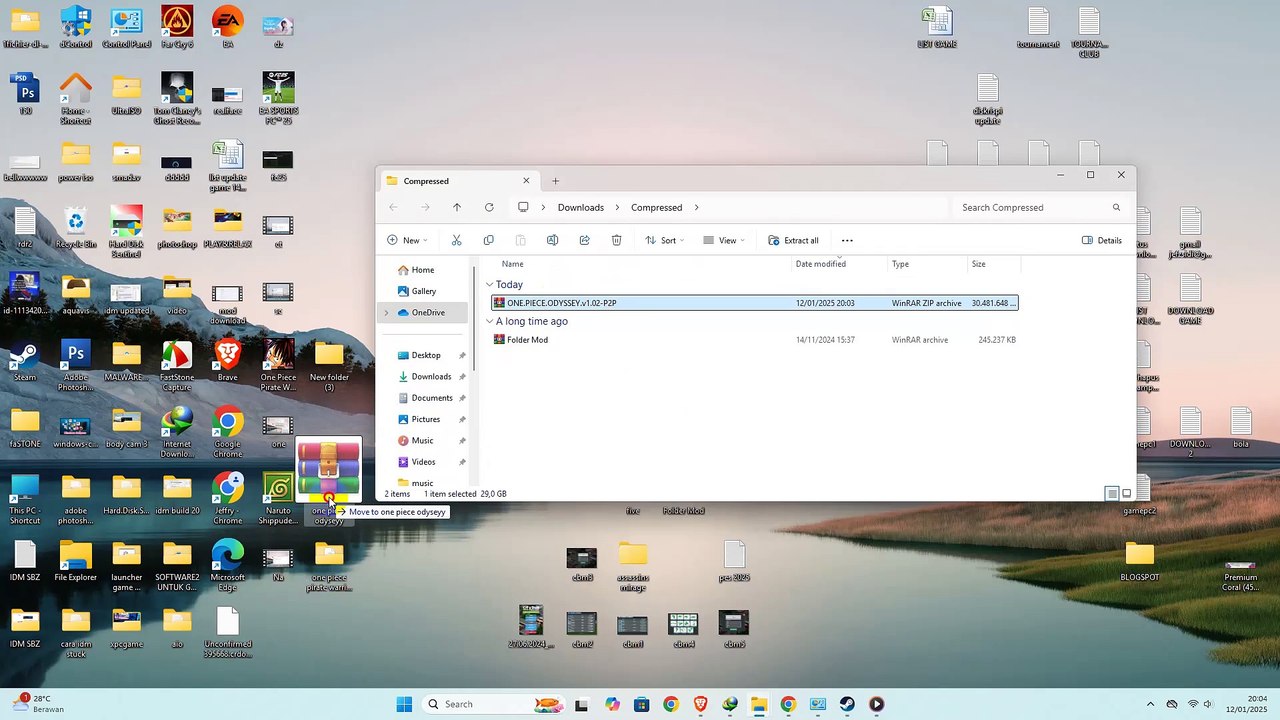Expand the OneDrive tree node

click(x=386, y=312)
